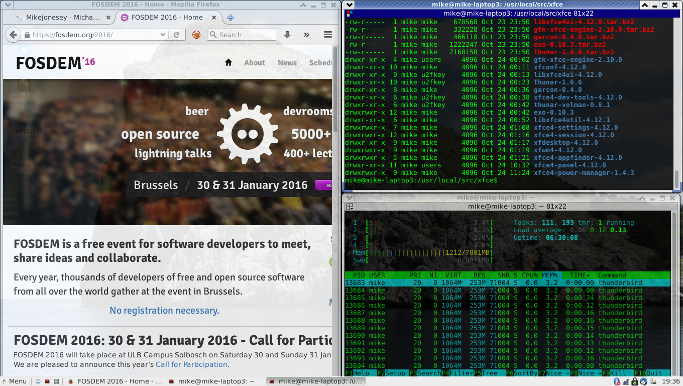This screenshot has width=683, height=386.
Task: Select htop process row PID 13692
Action: (507, 350)
